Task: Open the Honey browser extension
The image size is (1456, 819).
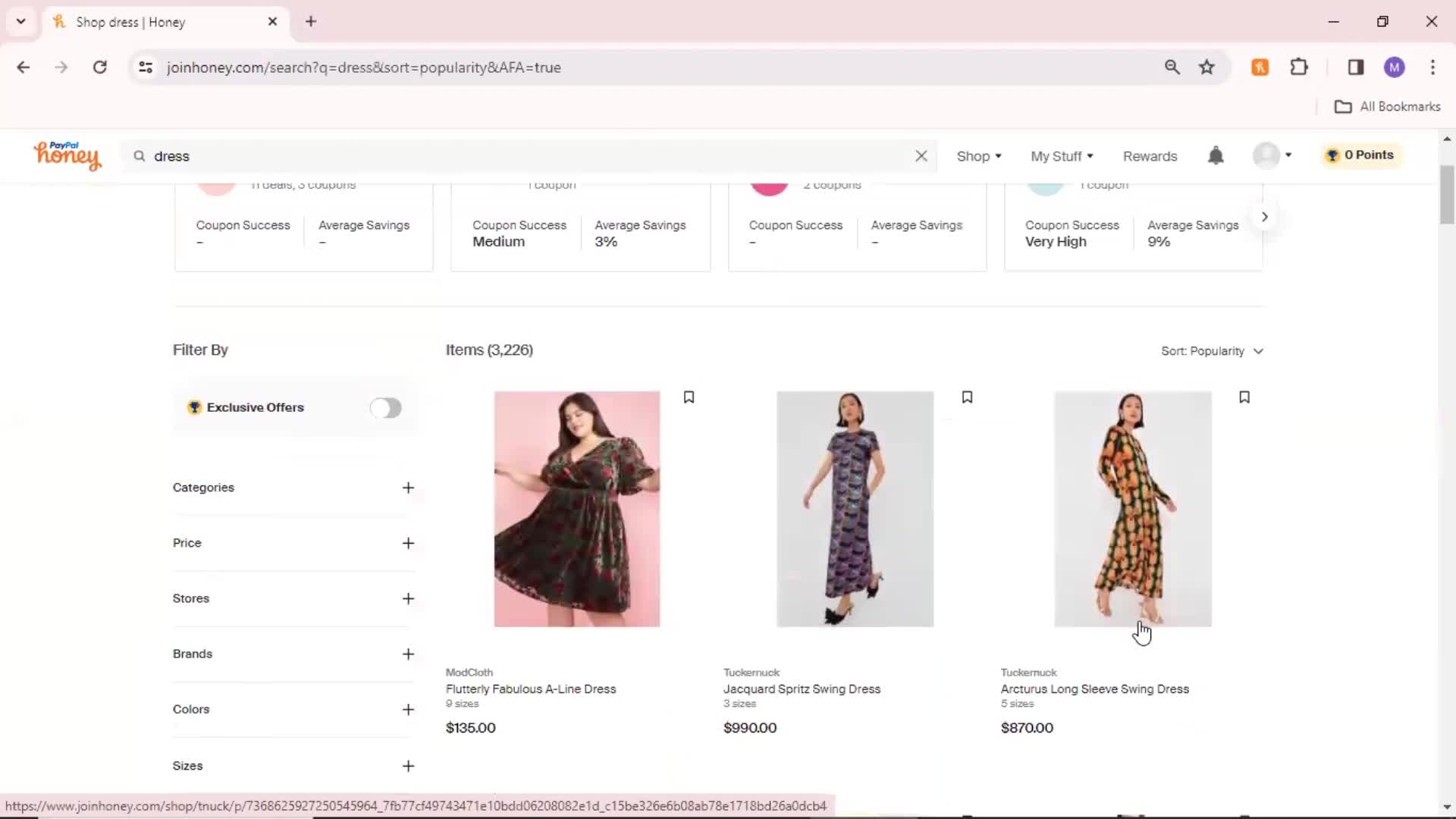Action: click(x=1260, y=67)
